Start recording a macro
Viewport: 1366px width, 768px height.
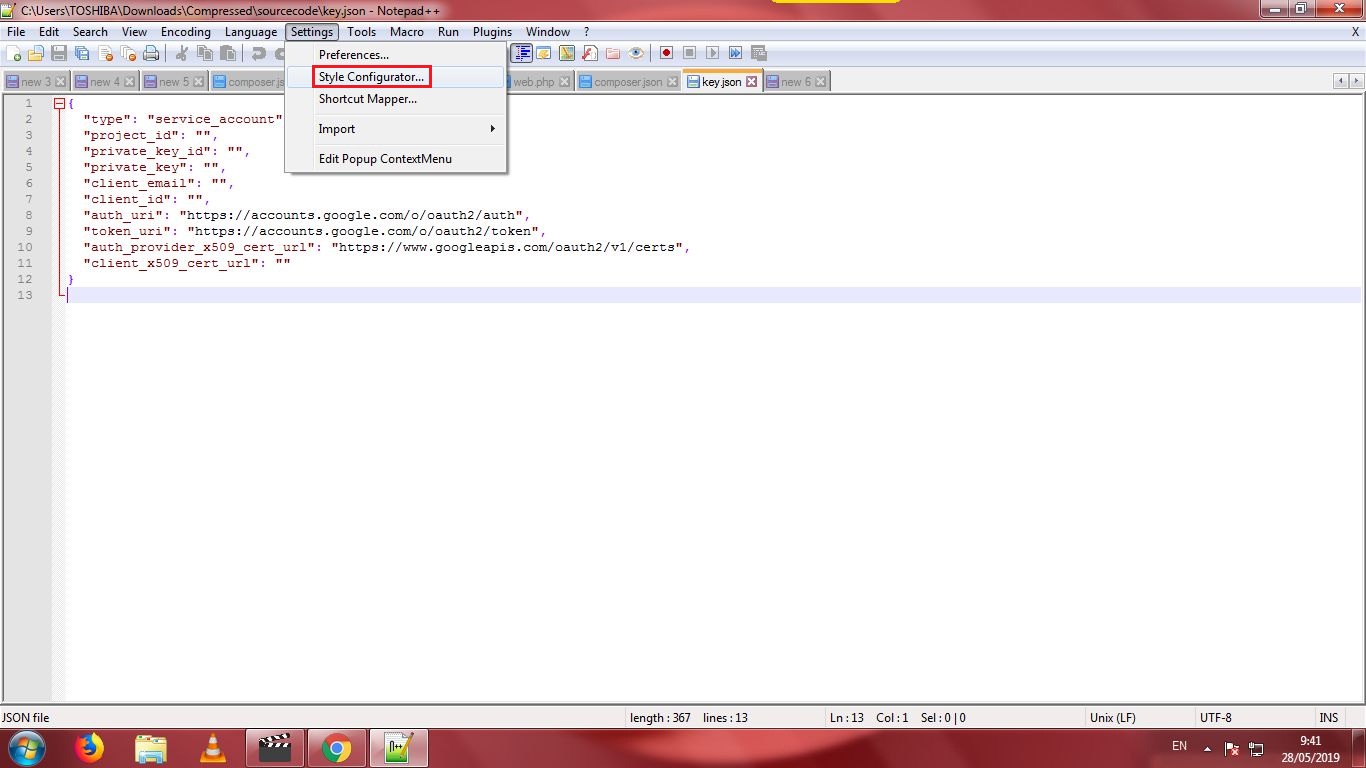click(x=666, y=53)
